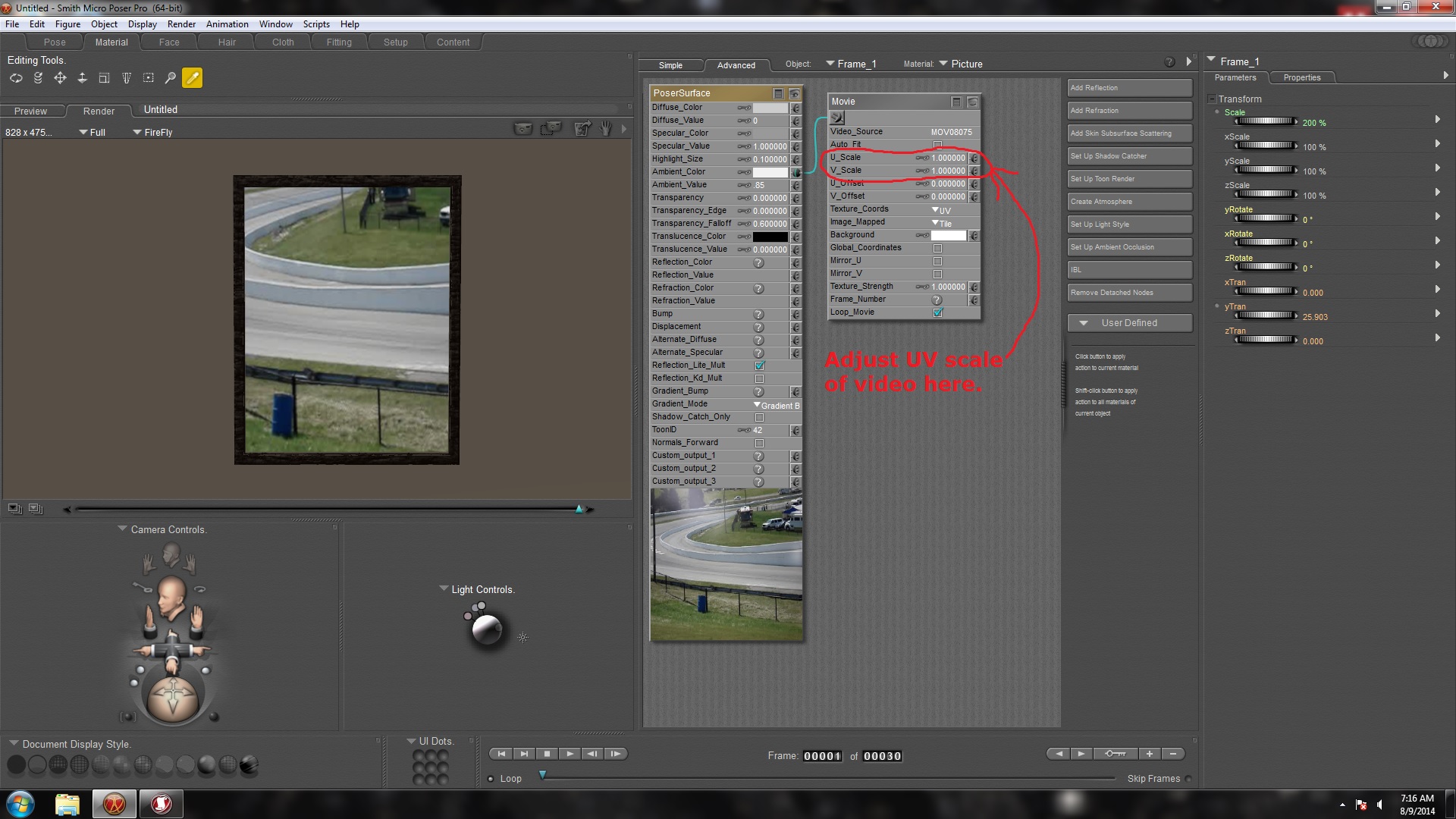The width and height of the screenshot is (1456, 819).
Task: Uncheck the Loop_Movie checkbox
Action: tap(938, 312)
